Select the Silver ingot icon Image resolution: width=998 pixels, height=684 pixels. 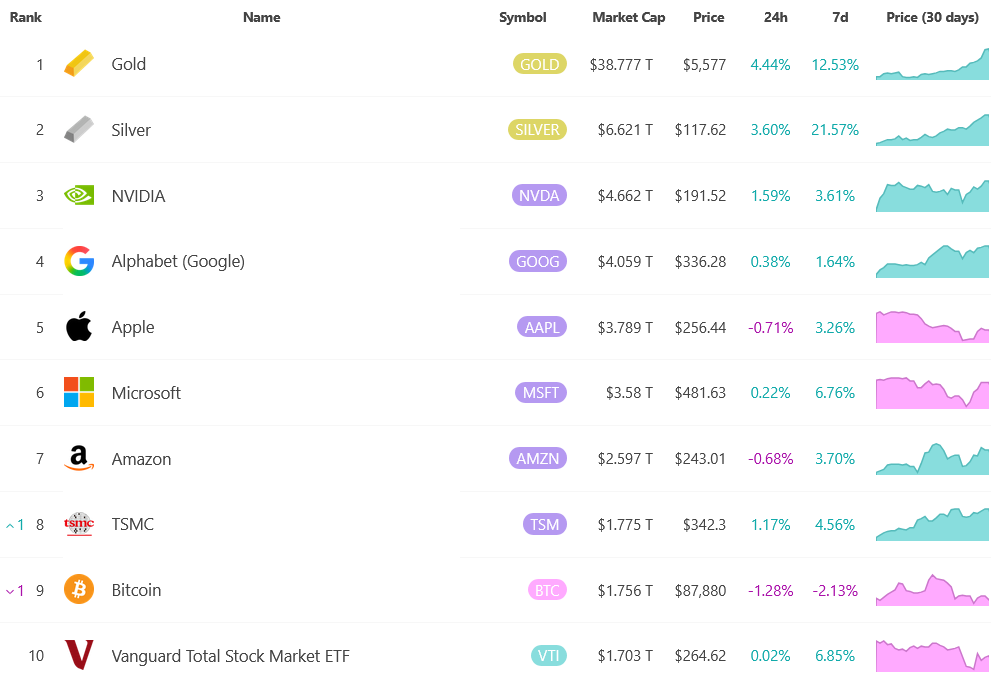click(79, 129)
